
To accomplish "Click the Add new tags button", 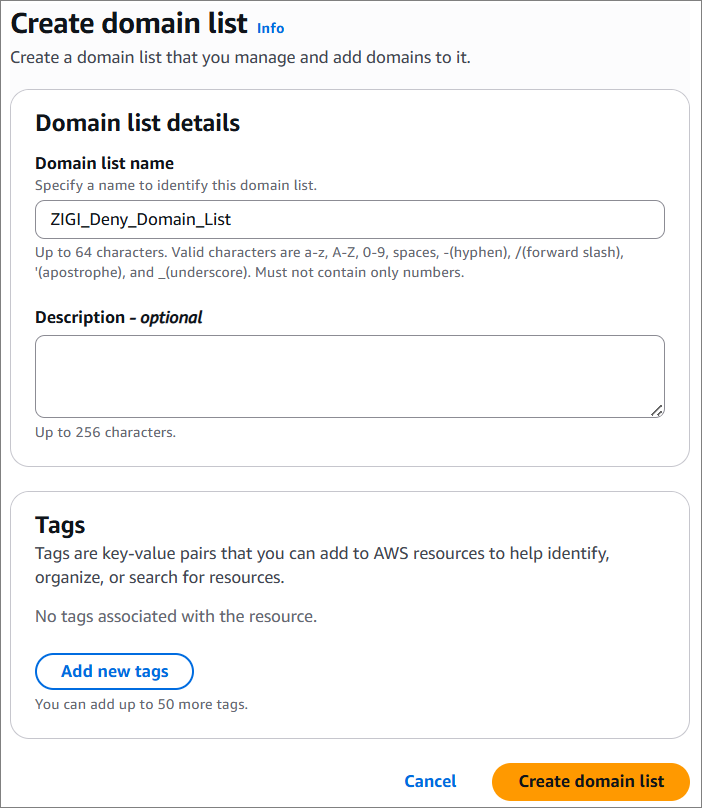I will coord(114,671).
